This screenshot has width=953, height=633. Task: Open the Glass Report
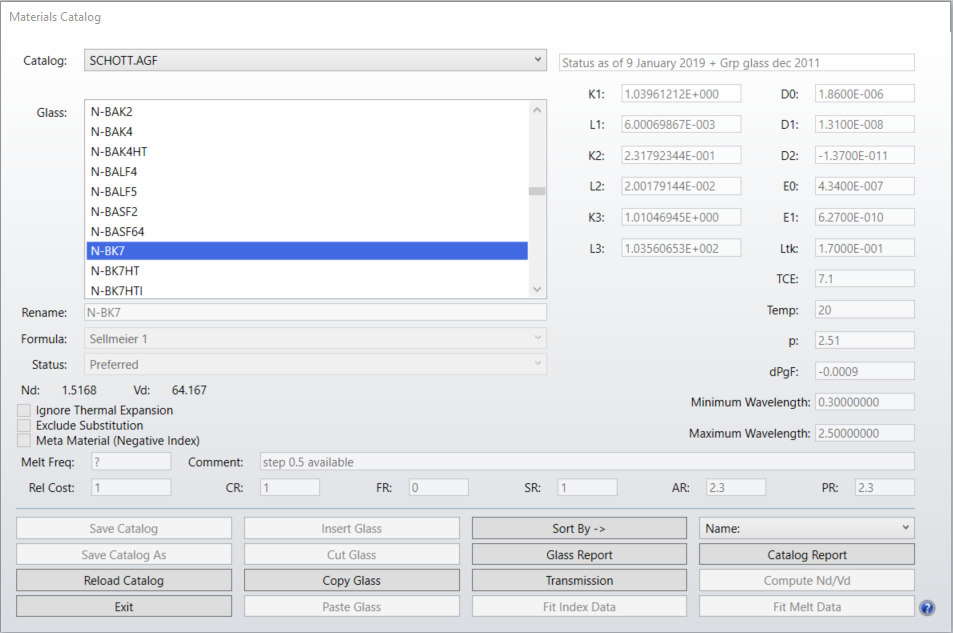click(579, 555)
